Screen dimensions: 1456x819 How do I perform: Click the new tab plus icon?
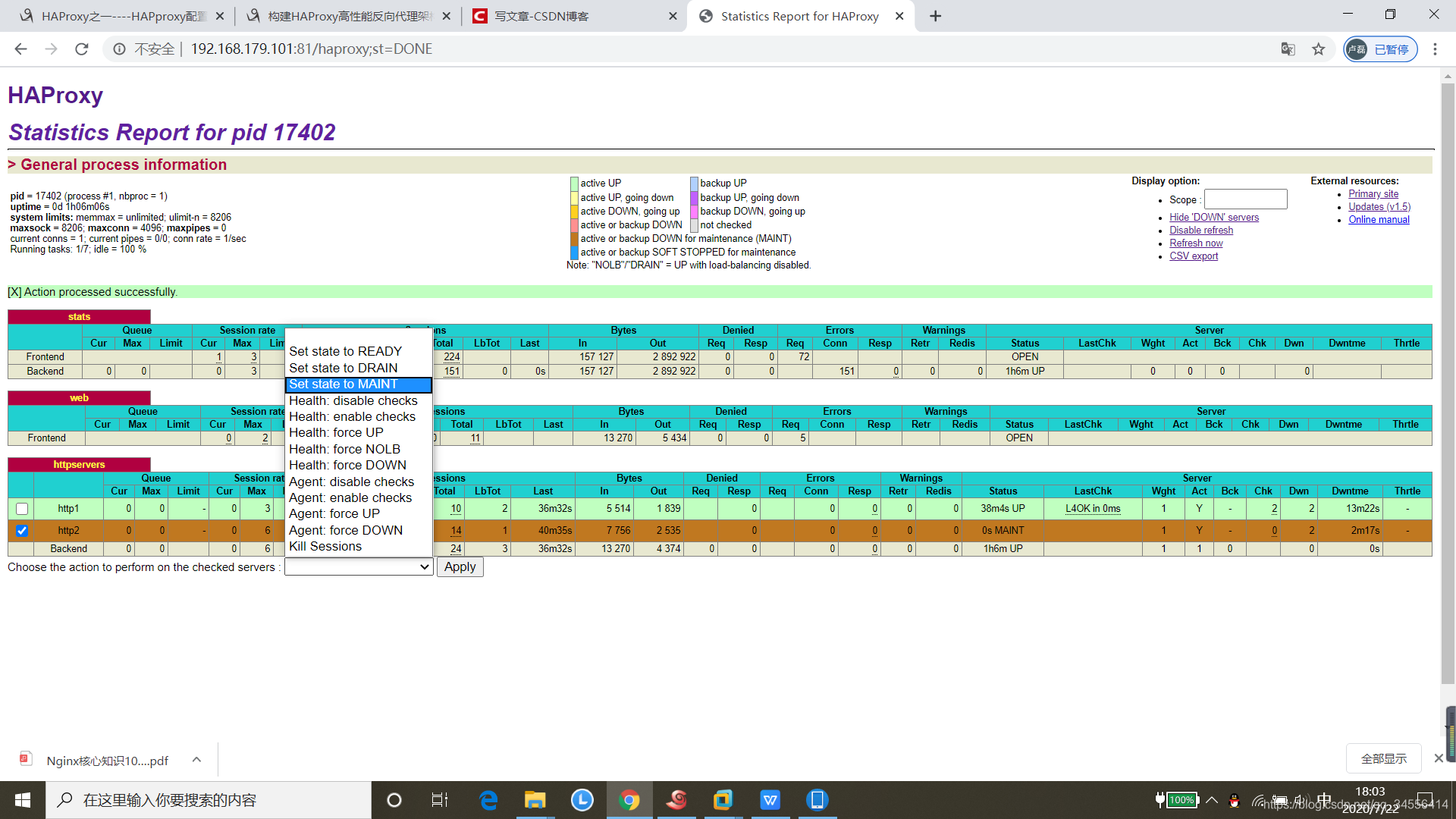tap(935, 16)
